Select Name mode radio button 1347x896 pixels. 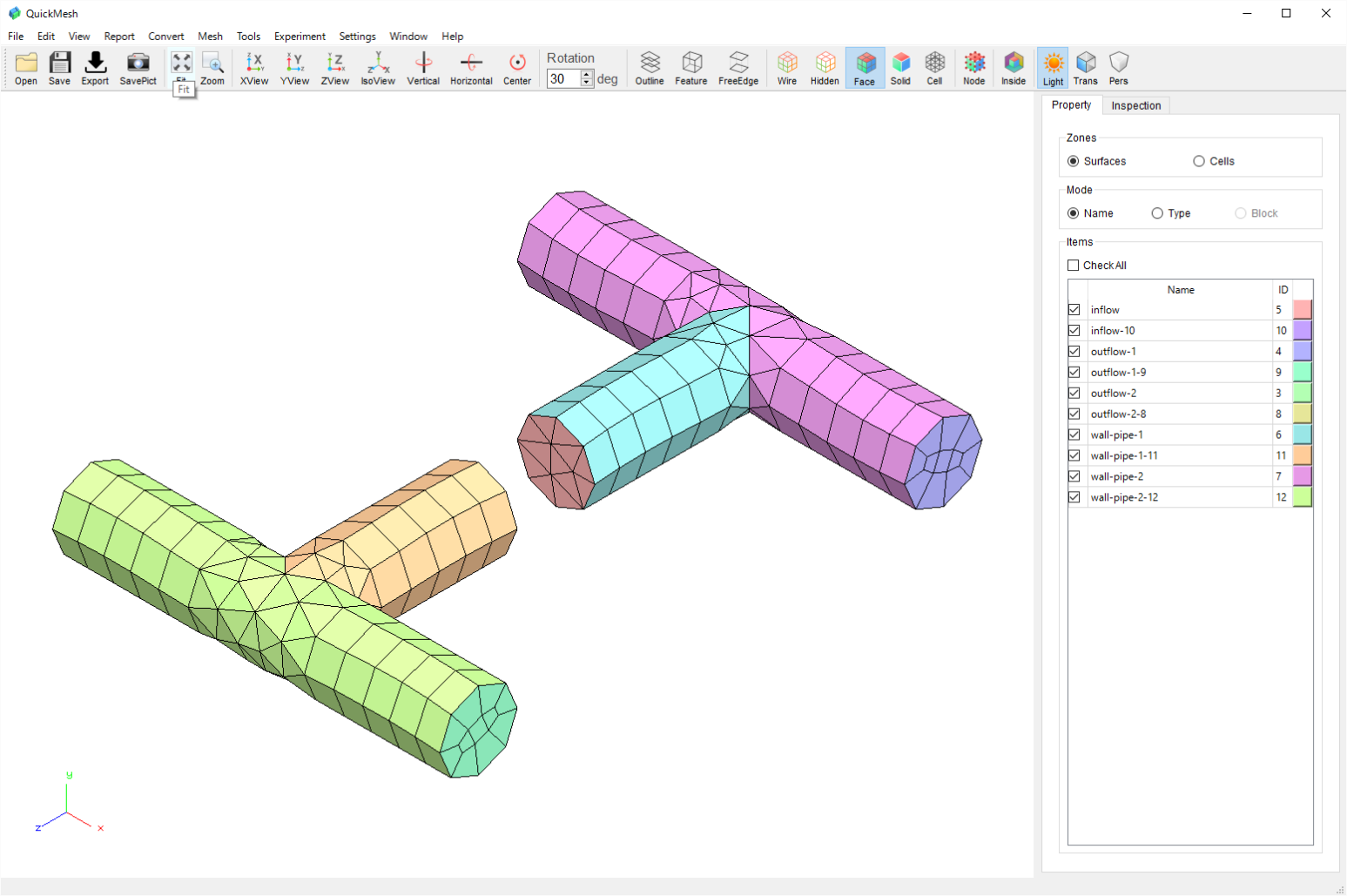pyautogui.click(x=1074, y=213)
